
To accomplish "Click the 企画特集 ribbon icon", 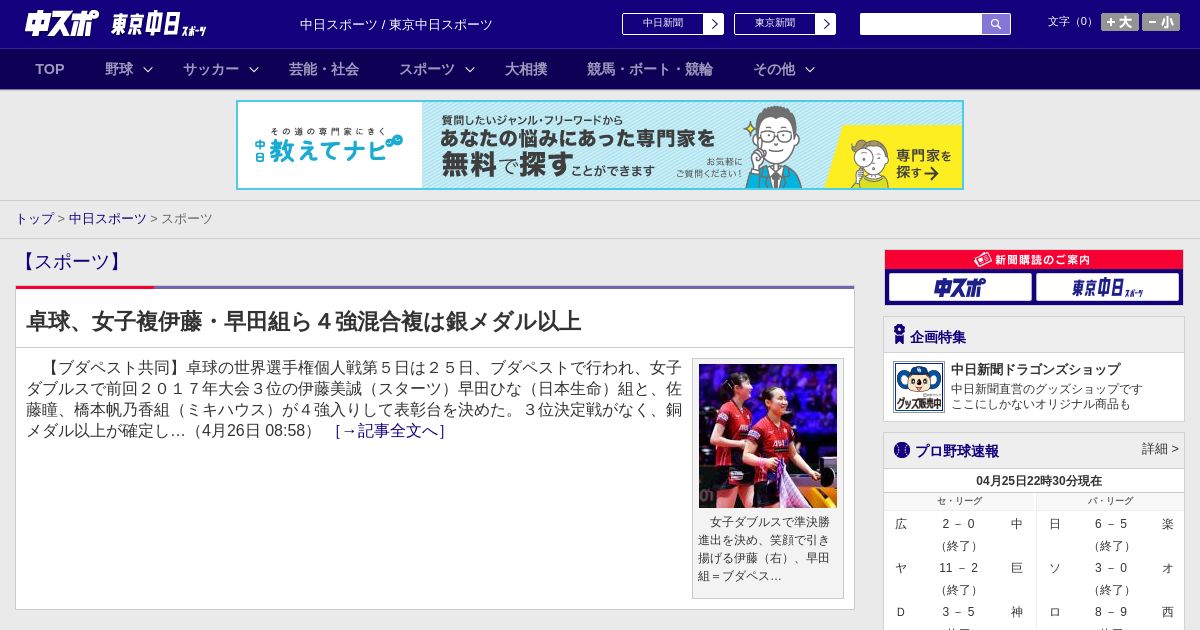I will click(x=899, y=335).
